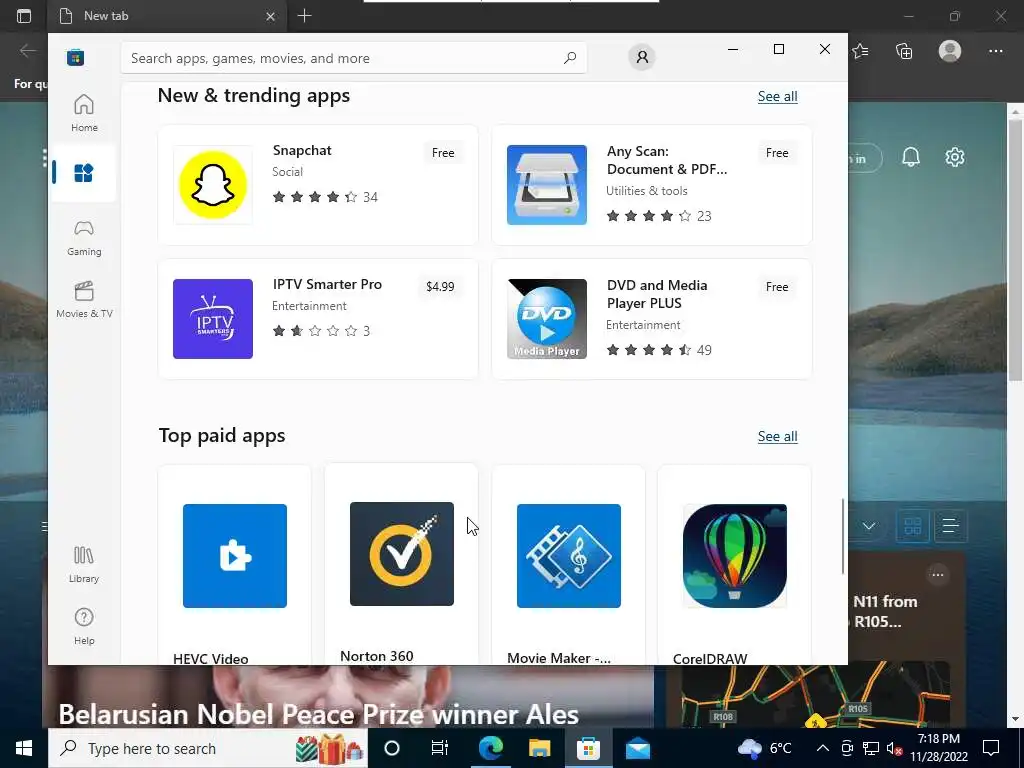The width and height of the screenshot is (1024, 768).
Task: Click the Store window scrollbar thumb
Action: [842, 536]
